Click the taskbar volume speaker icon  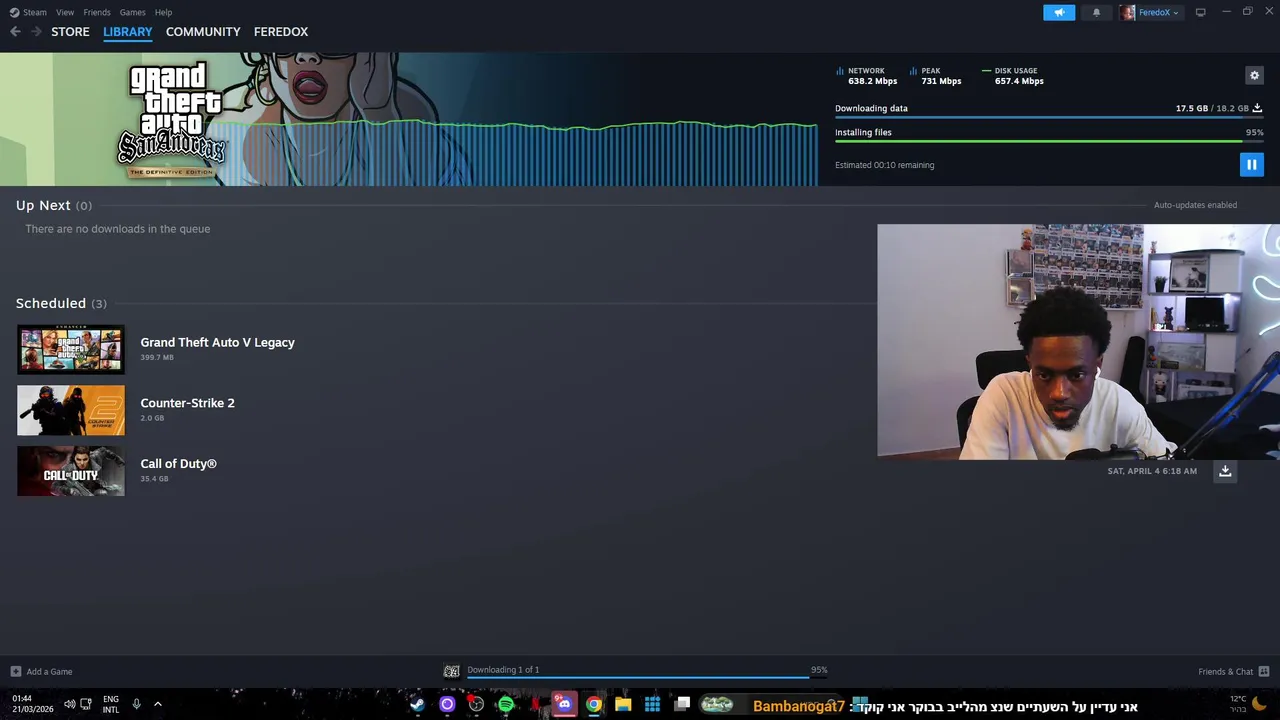[x=70, y=704]
